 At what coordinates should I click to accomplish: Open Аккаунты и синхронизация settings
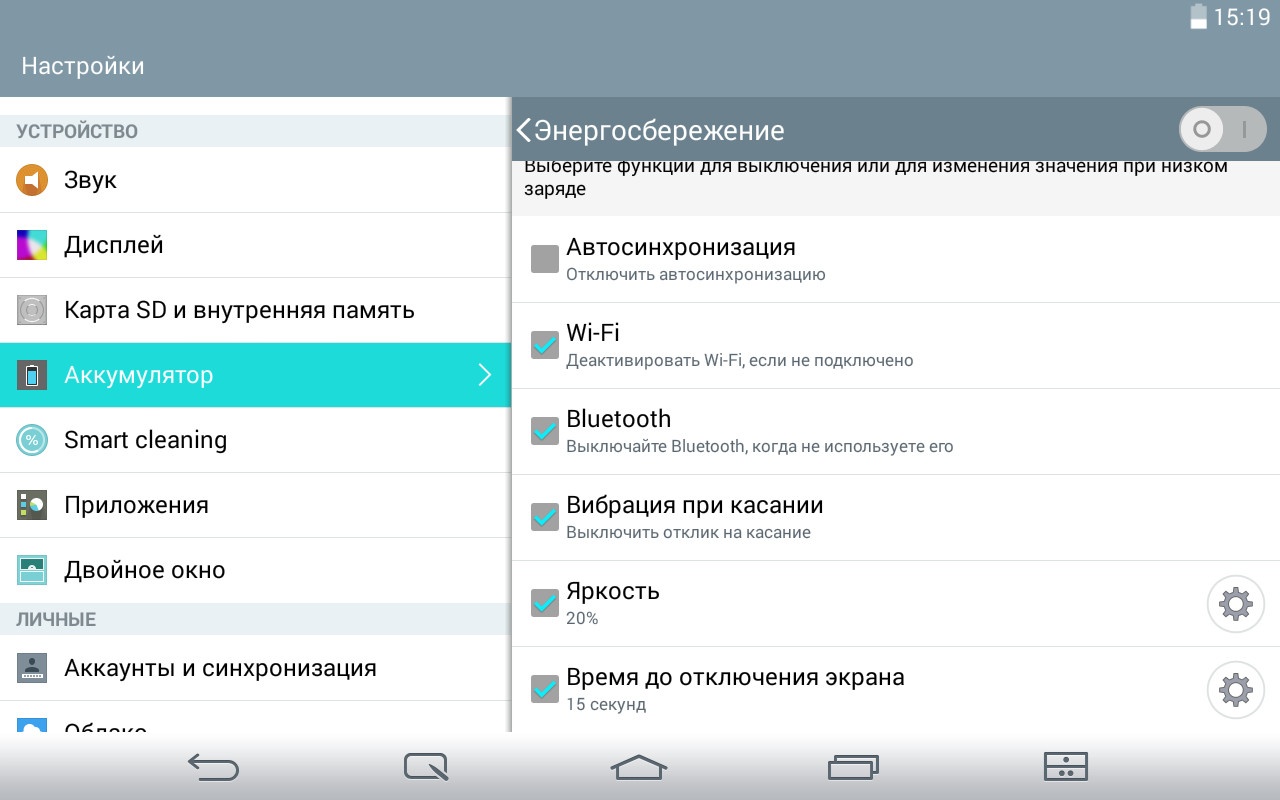click(220, 668)
